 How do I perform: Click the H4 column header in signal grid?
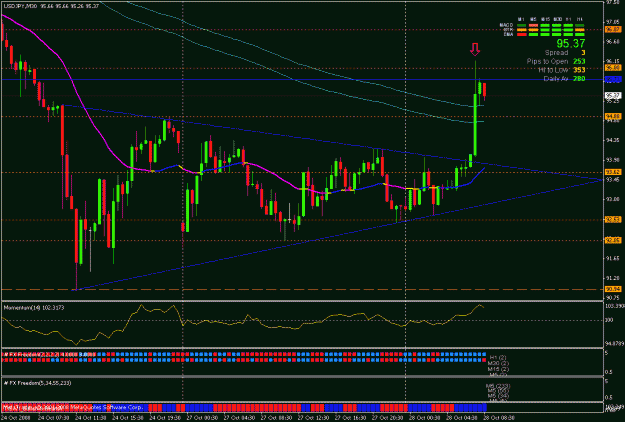click(580, 19)
